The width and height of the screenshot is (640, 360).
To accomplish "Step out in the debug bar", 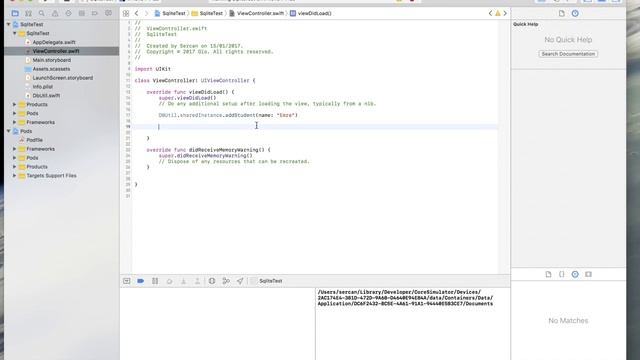I will (197, 281).
